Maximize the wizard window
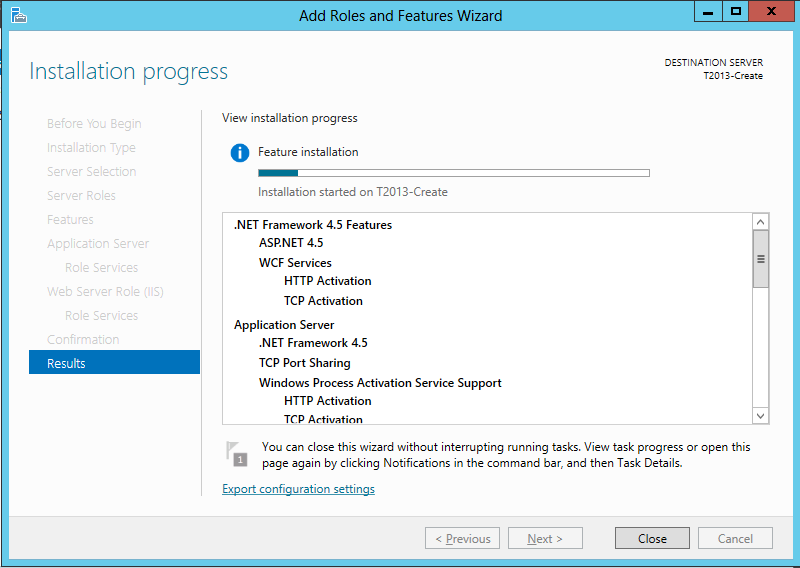Image resolution: width=800 pixels, height=568 pixels. click(x=736, y=11)
